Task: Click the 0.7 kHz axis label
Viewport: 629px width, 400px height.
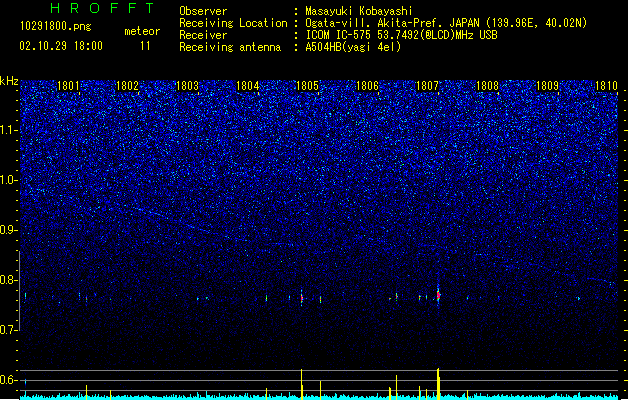Action: pos(8,330)
